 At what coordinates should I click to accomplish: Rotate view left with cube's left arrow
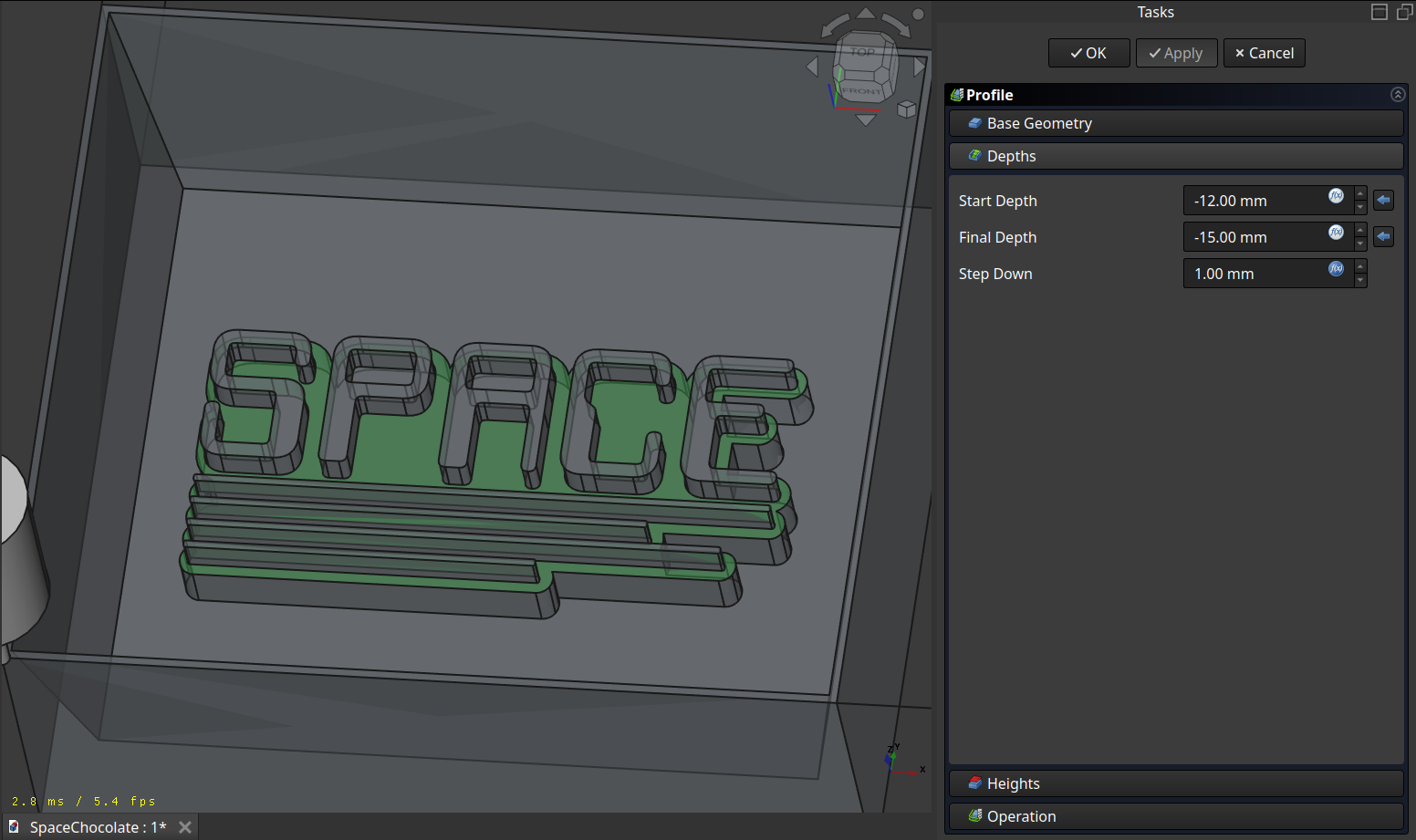[x=813, y=67]
